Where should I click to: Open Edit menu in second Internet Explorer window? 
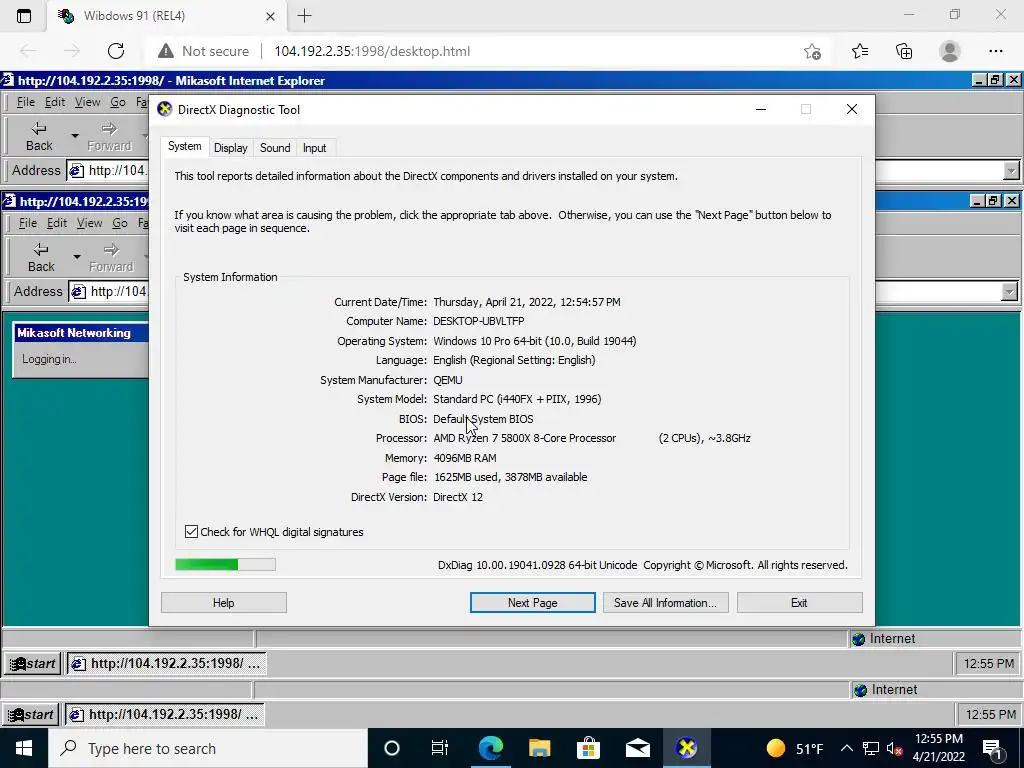click(57, 223)
